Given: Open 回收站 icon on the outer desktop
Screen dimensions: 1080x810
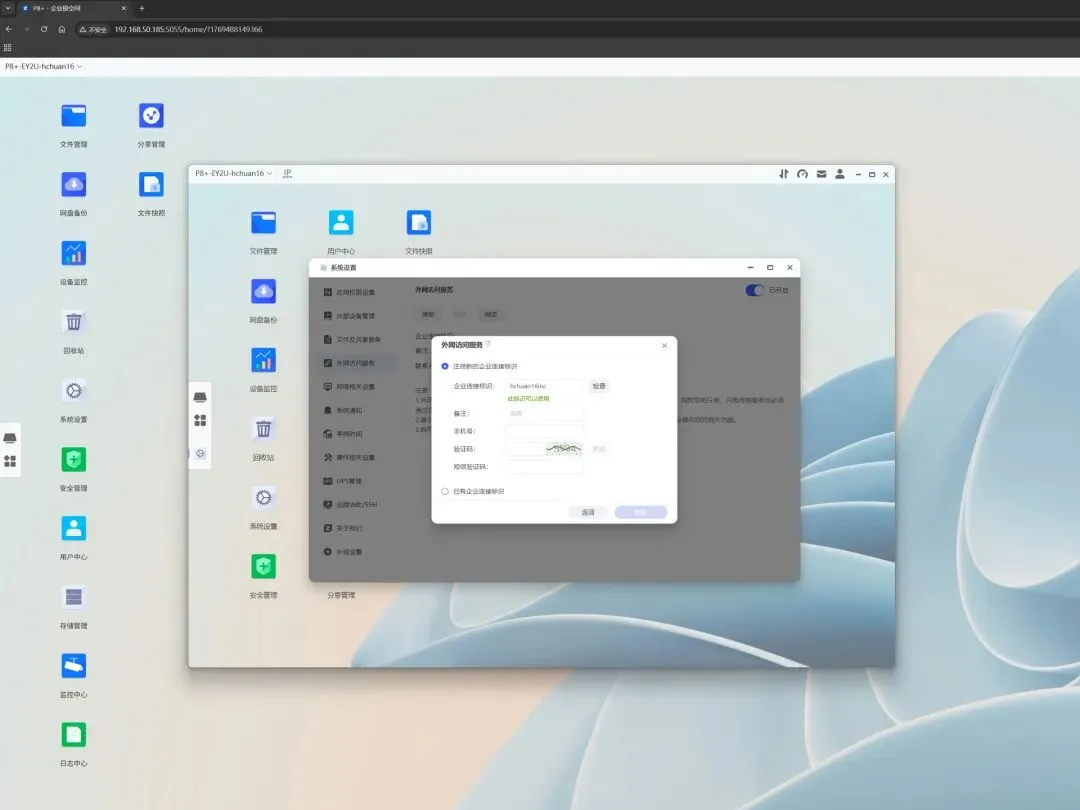Looking at the screenshot, I should pos(74,322).
